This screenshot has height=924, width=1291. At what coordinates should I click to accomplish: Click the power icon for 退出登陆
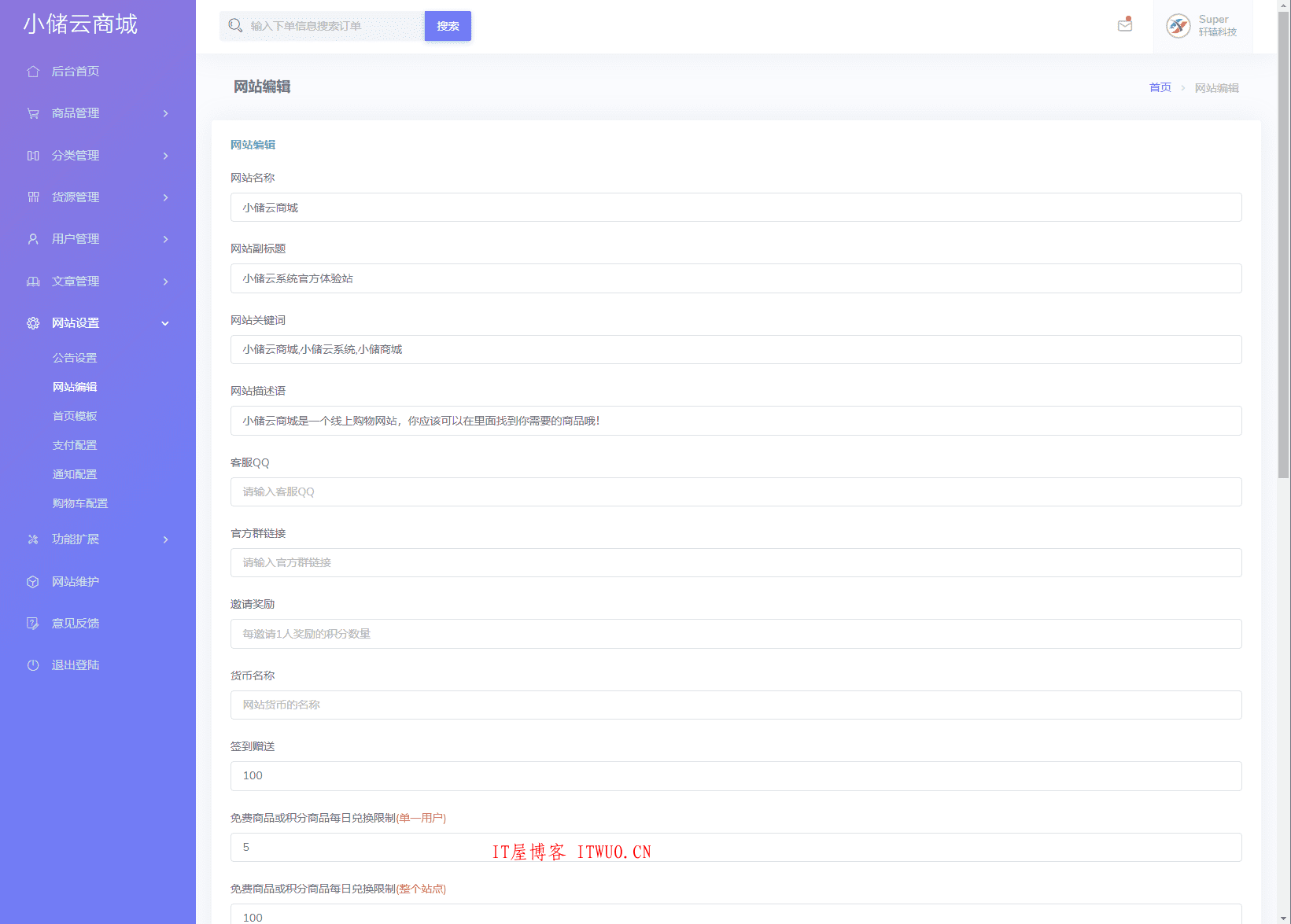coord(33,665)
